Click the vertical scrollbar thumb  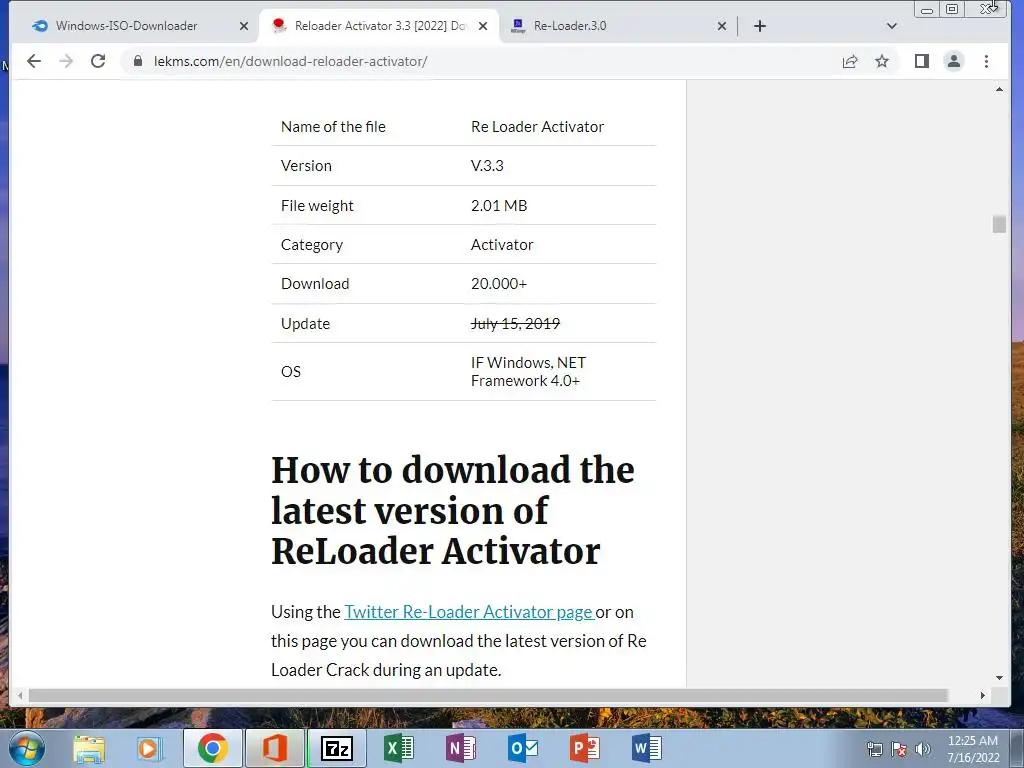[999, 224]
